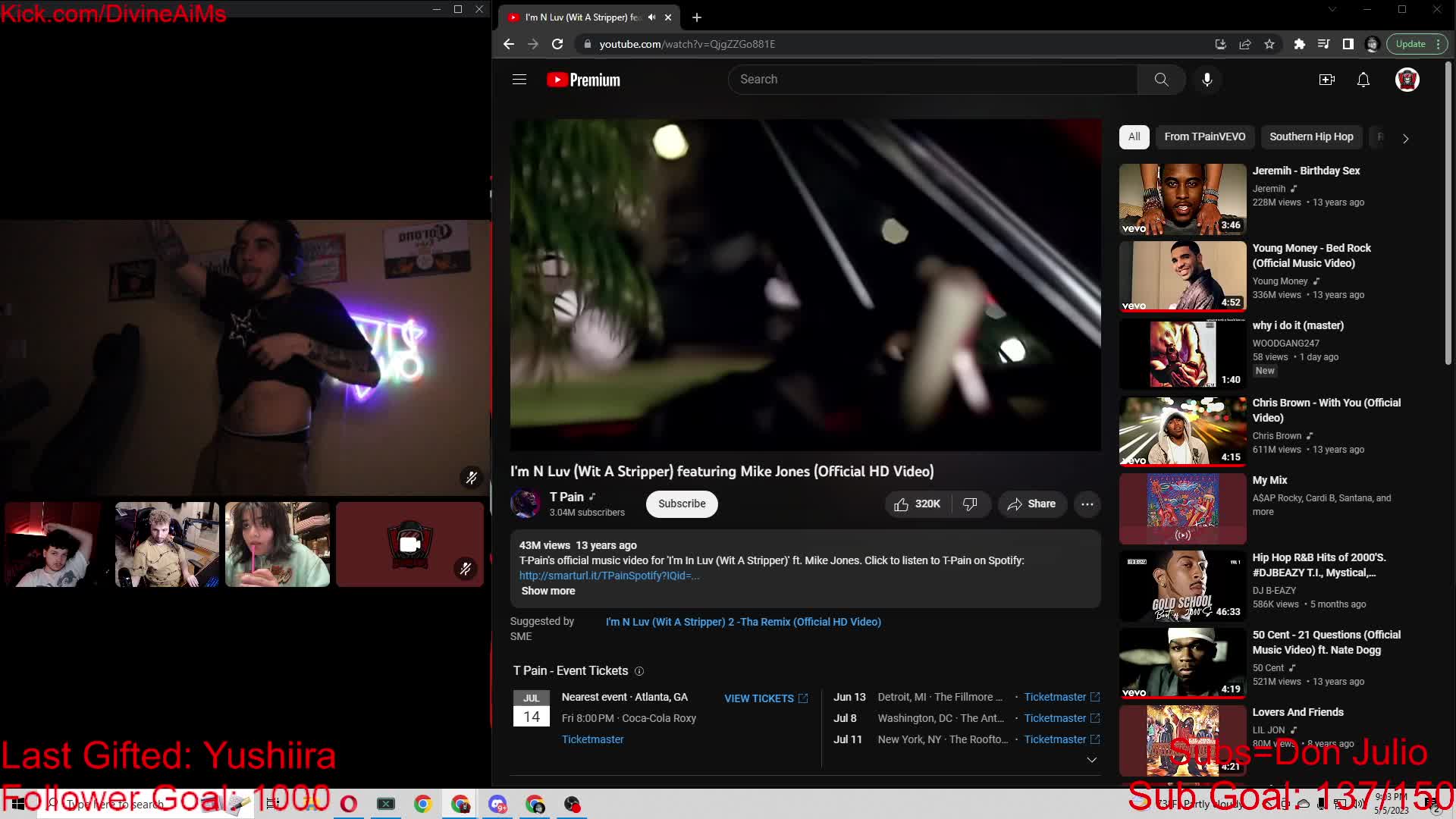This screenshot has height=819, width=1456.
Task: Click the Create video icon
Action: point(1327,80)
